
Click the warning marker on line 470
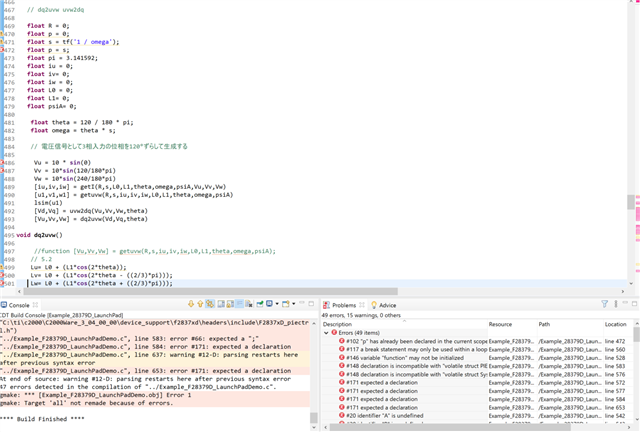coord(2,34)
